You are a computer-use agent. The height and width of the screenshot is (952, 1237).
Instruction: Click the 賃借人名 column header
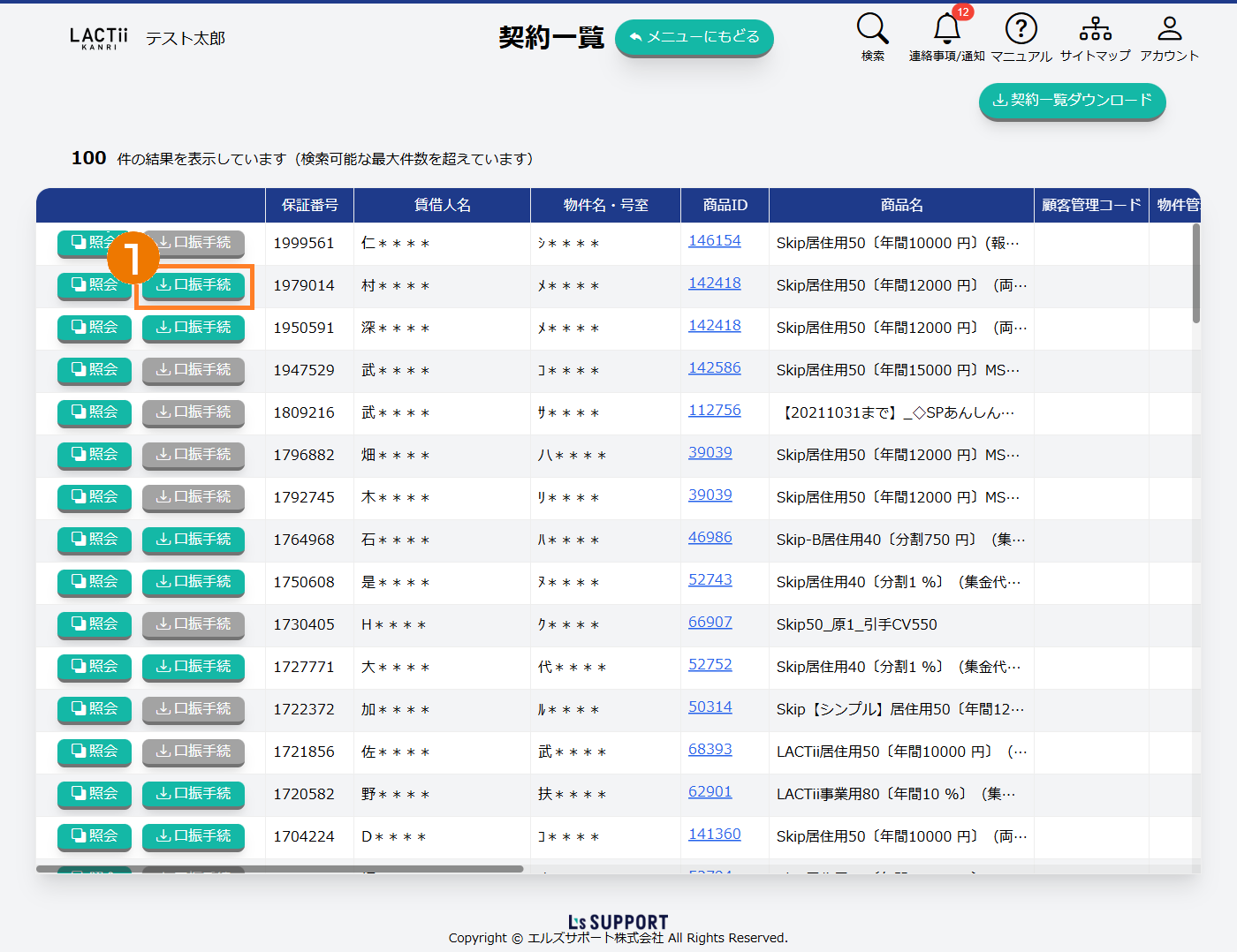(x=442, y=205)
